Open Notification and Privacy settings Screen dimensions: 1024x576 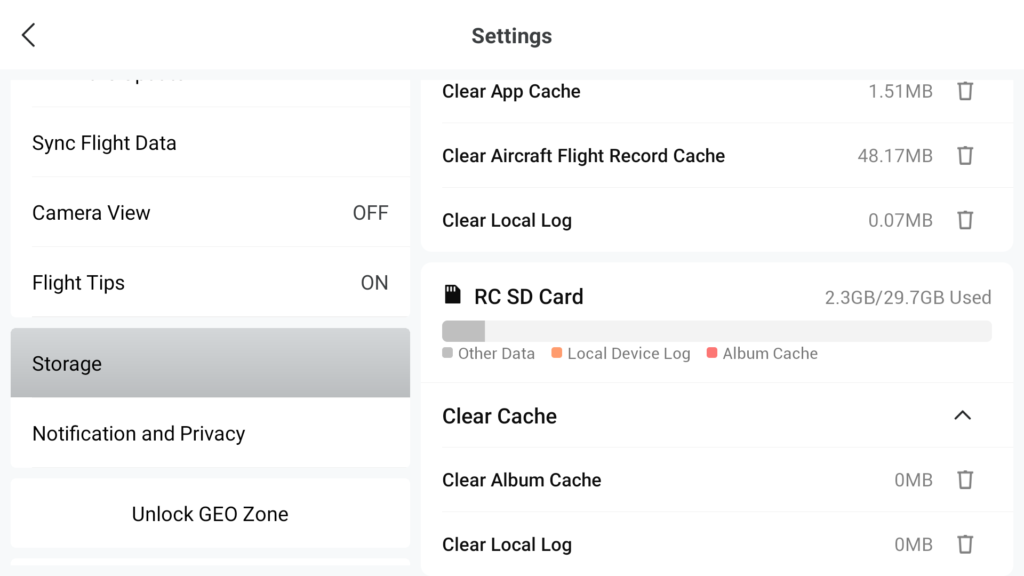210,433
